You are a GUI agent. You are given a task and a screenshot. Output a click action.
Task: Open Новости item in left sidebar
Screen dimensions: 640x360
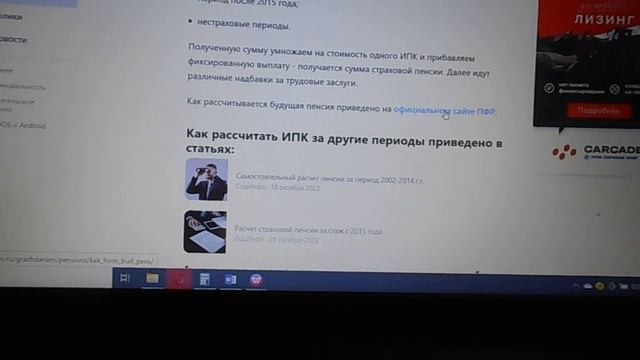(13, 40)
